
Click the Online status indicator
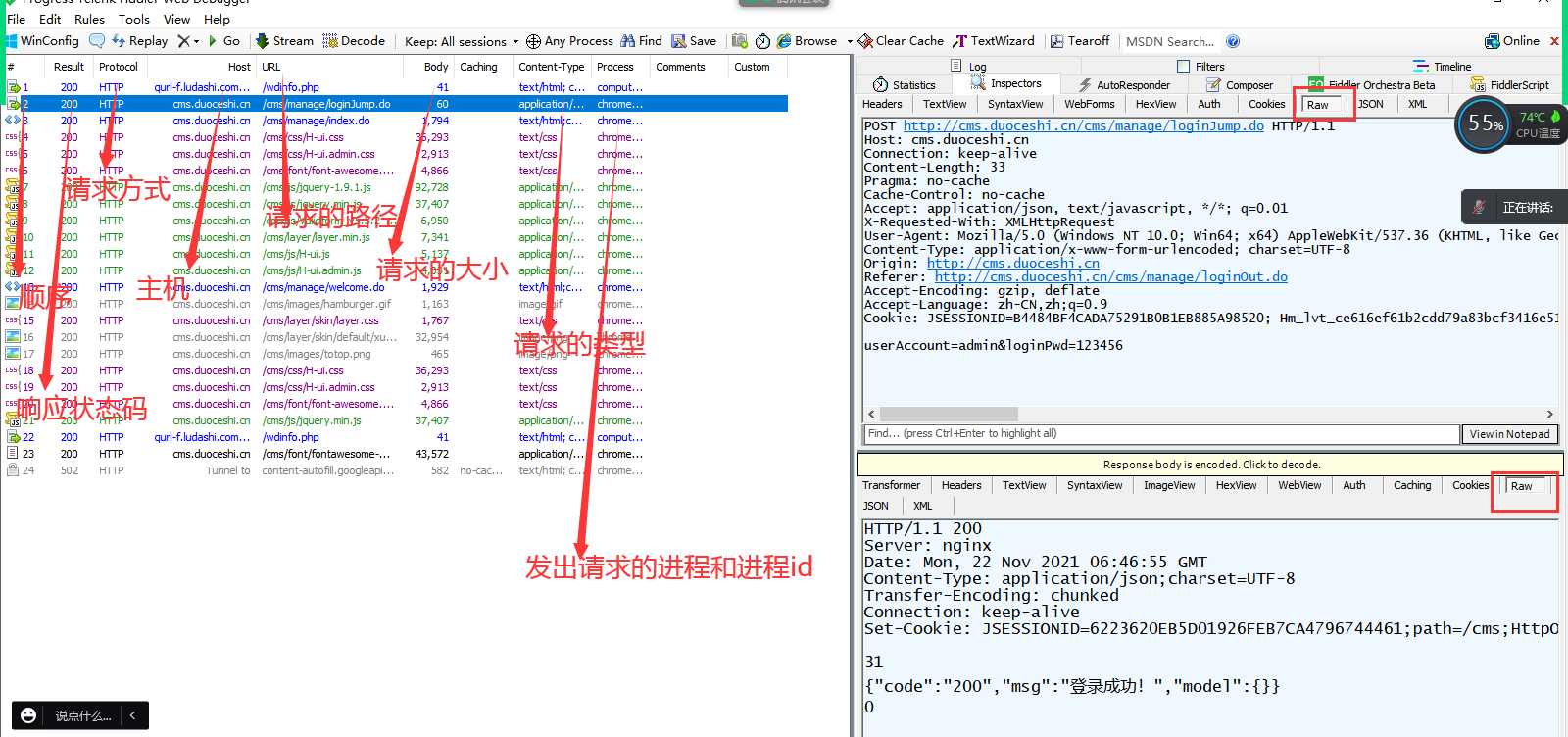coord(1512,41)
